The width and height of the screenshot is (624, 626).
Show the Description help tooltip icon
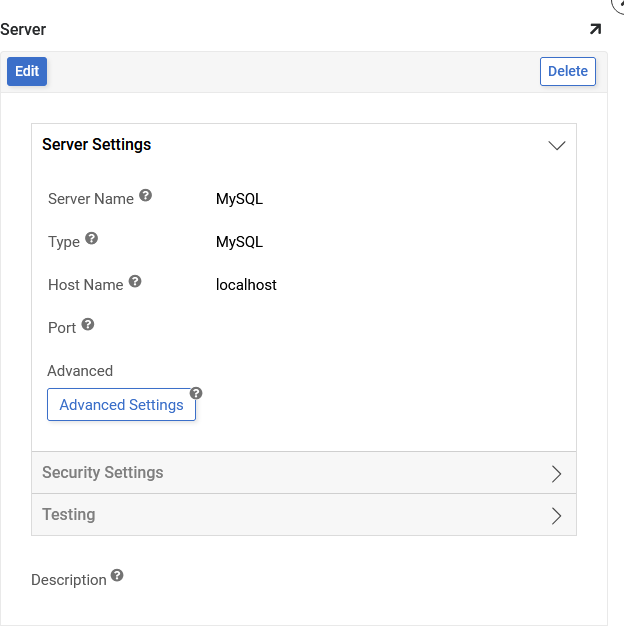pos(117,576)
